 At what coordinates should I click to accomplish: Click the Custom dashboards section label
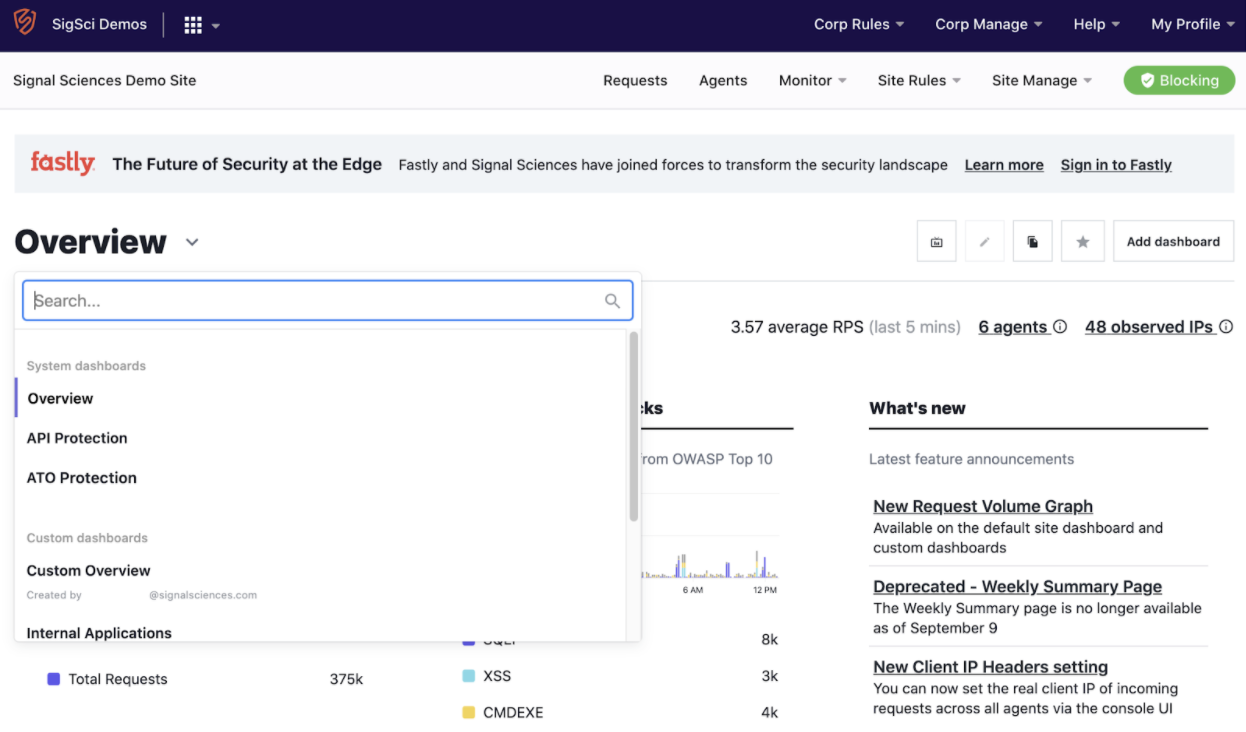87,538
